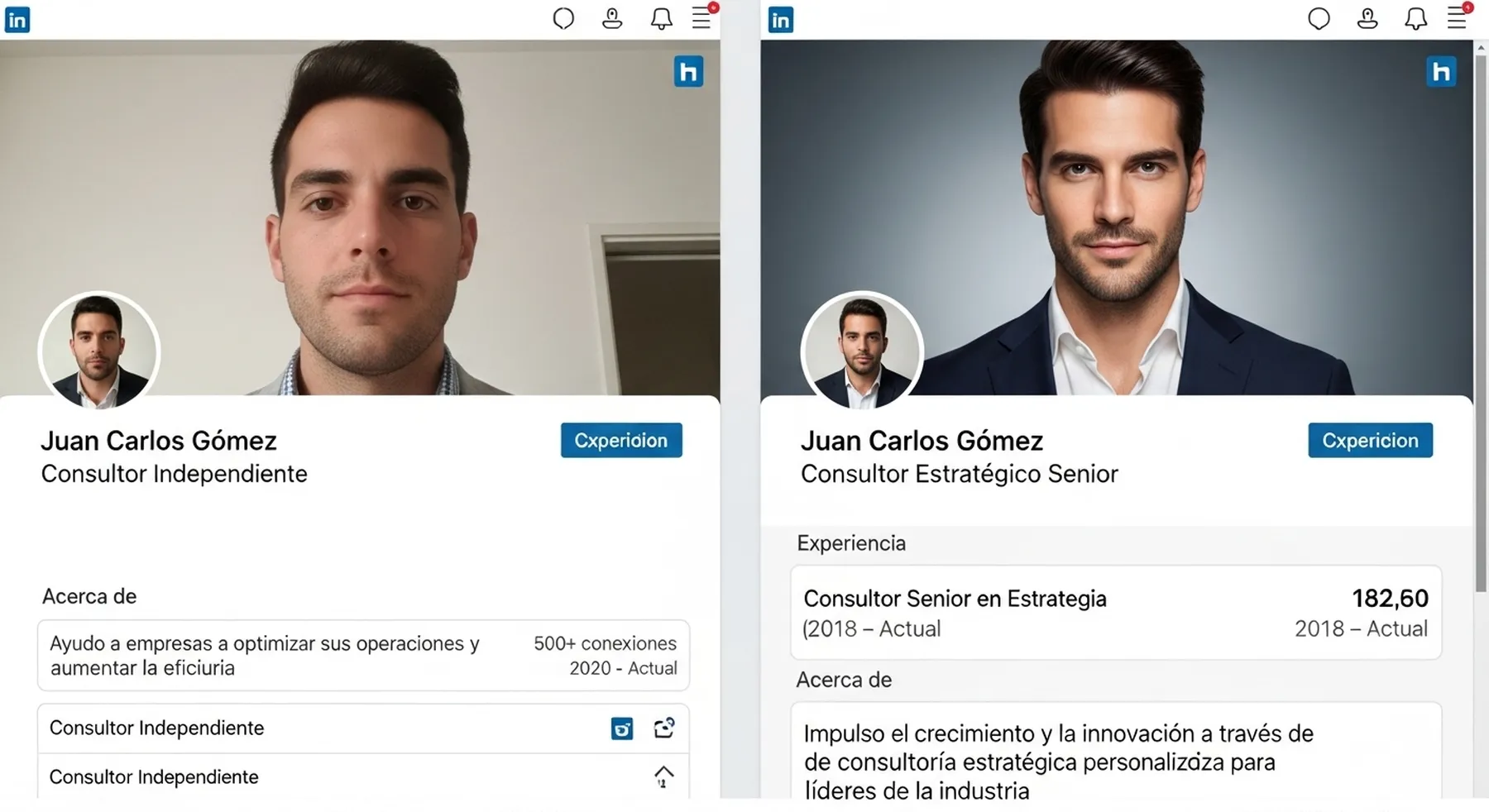Screen dimensions: 1489x812
Task: Click the 'Consultor Senior en Estrategia' entry
Action: pos(955,599)
